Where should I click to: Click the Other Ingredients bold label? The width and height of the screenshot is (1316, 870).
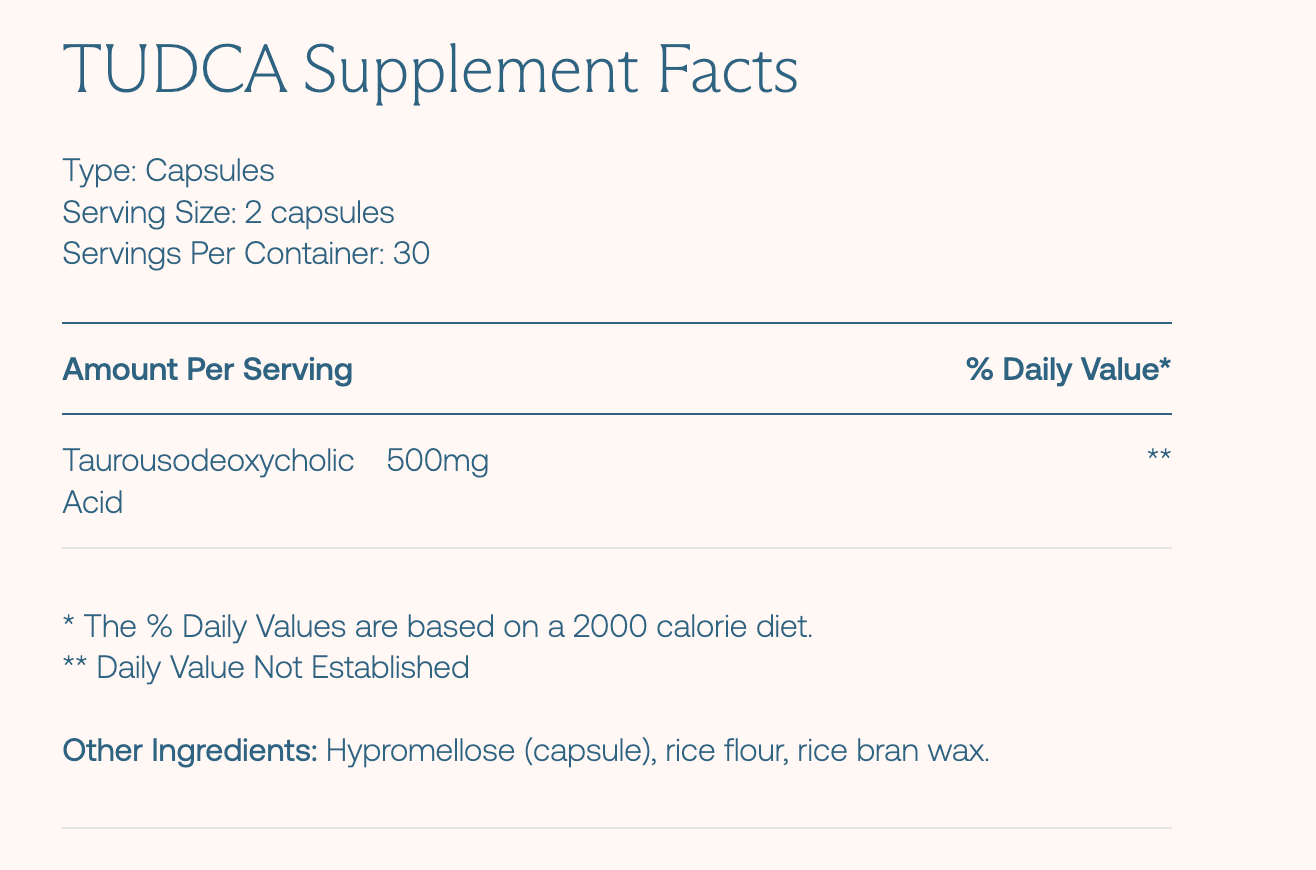pos(190,751)
